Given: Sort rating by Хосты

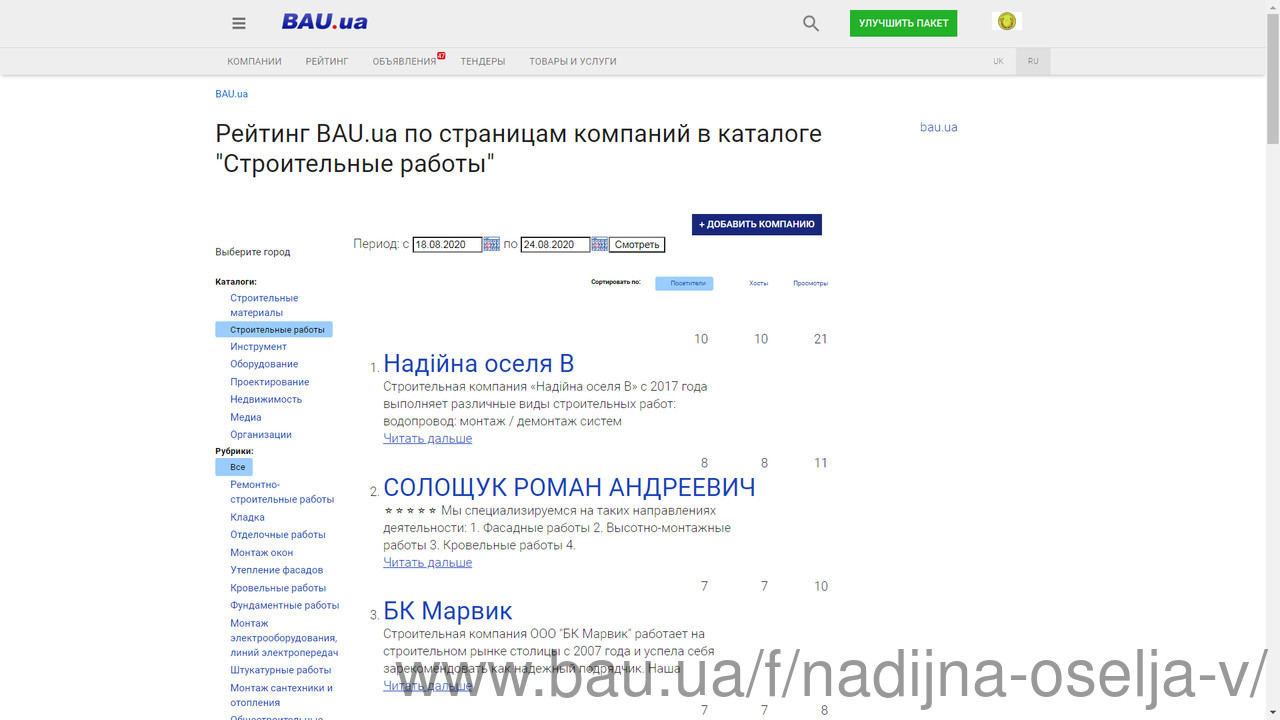Looking at the screenshot, I should [x=758, y=283].
